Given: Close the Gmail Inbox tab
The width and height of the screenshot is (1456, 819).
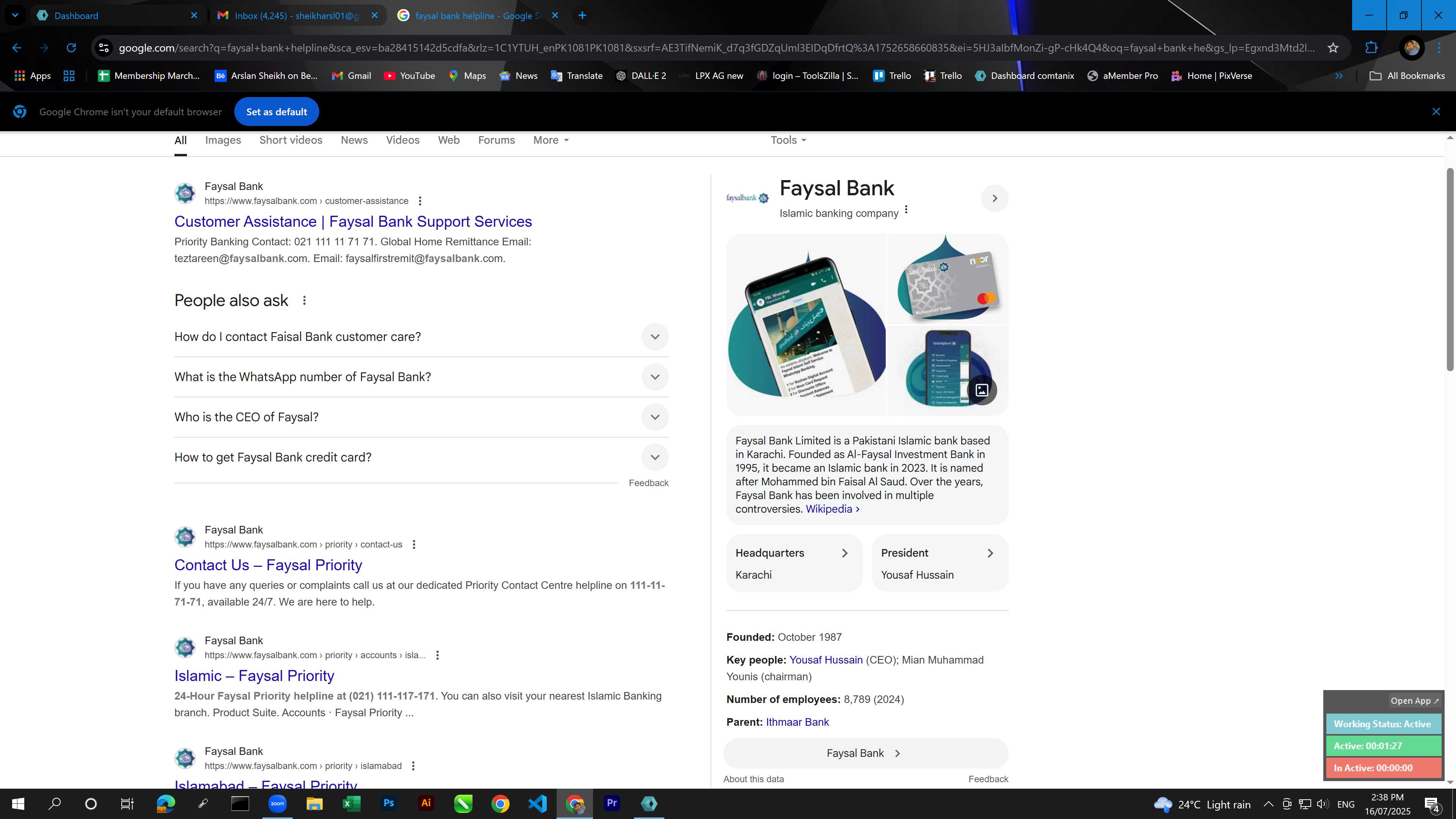Looking at the screenshot, I should pyautogui.click(x=374, y=15).
